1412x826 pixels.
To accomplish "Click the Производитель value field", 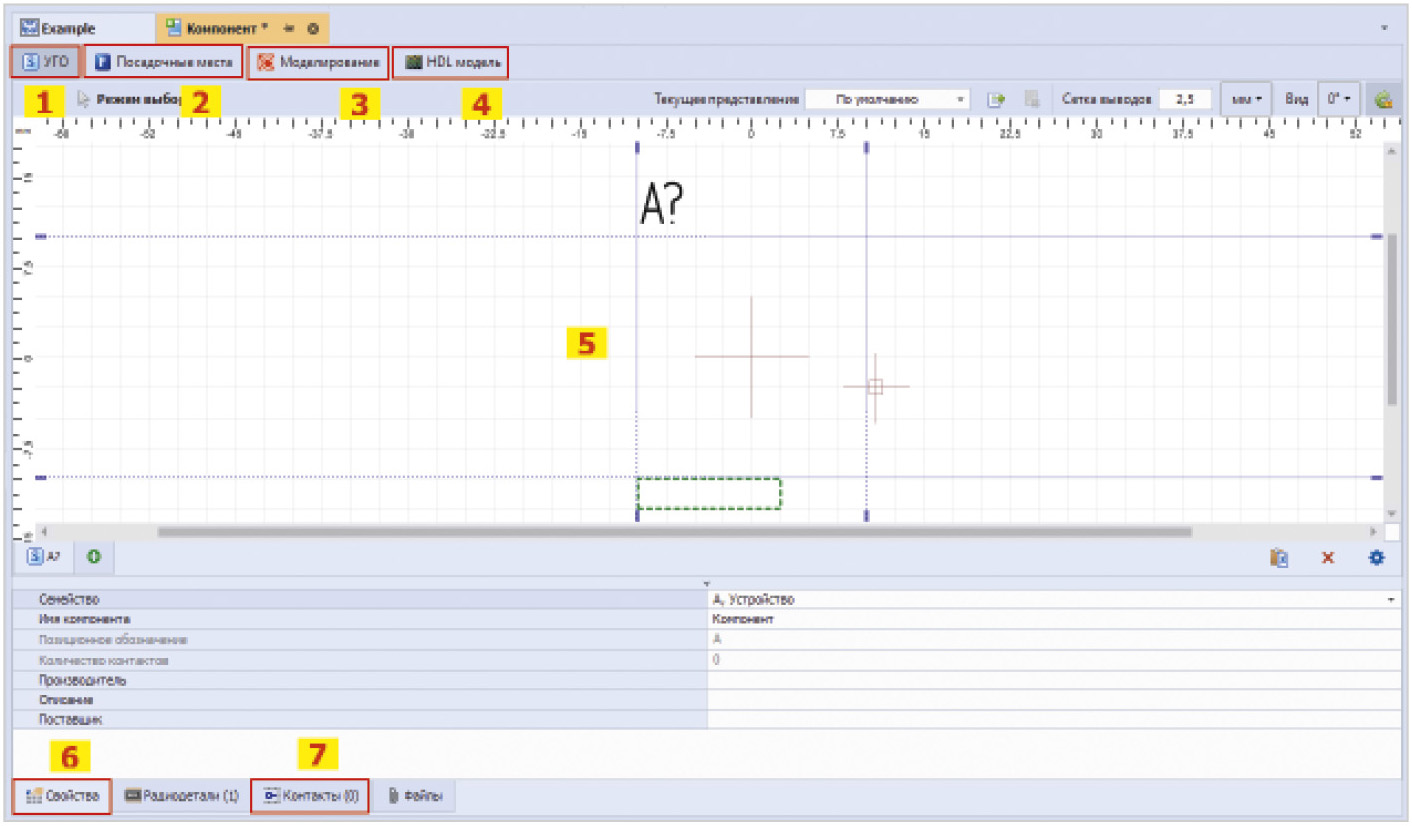I will click(1053, 680).
